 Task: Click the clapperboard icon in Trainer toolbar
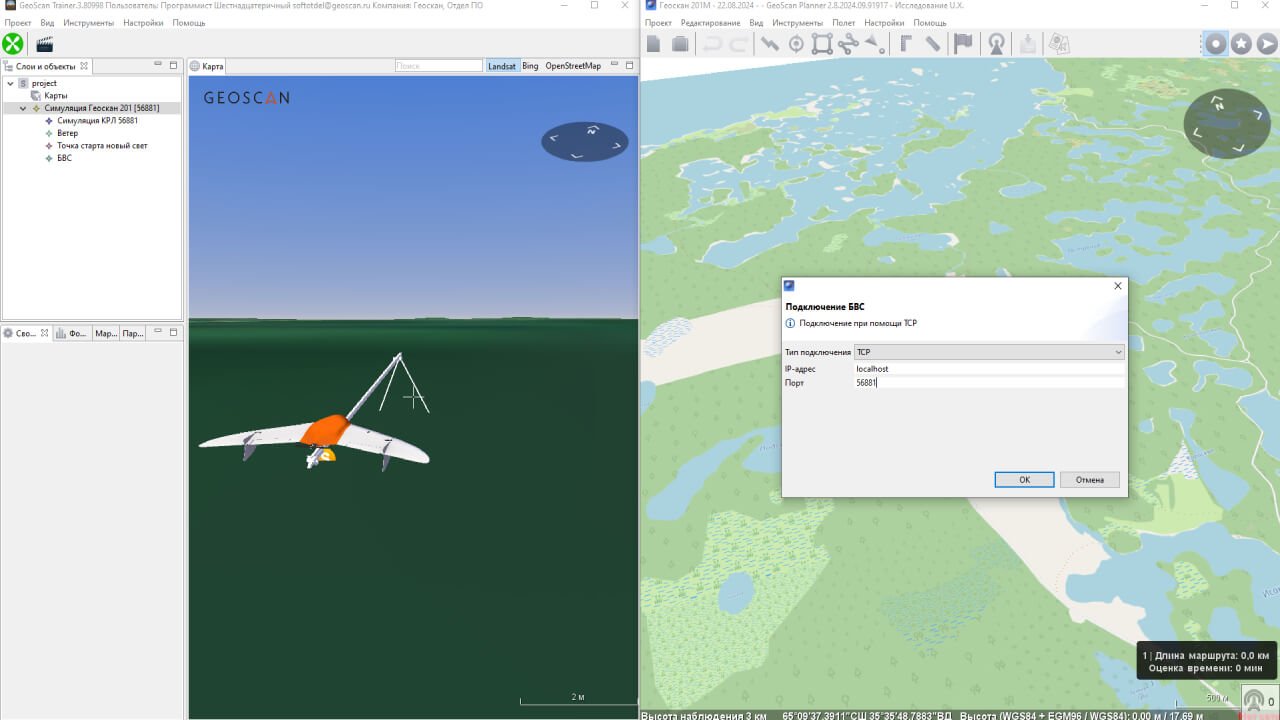coord(44,44)
